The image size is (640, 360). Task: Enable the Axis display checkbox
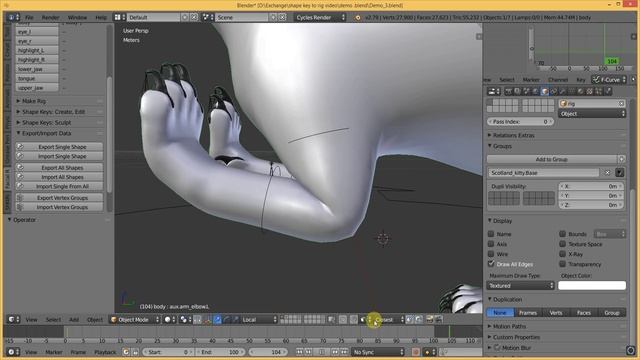491,244
